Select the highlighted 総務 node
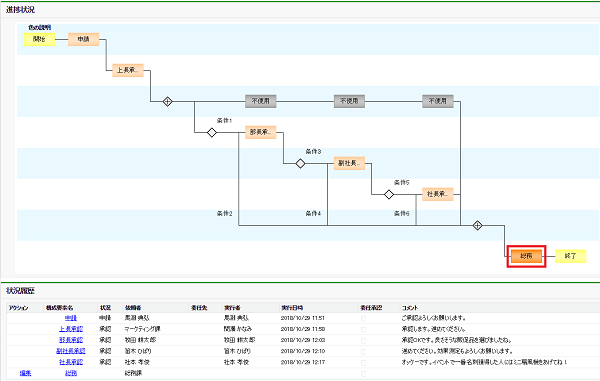 (x=527, y=256)
